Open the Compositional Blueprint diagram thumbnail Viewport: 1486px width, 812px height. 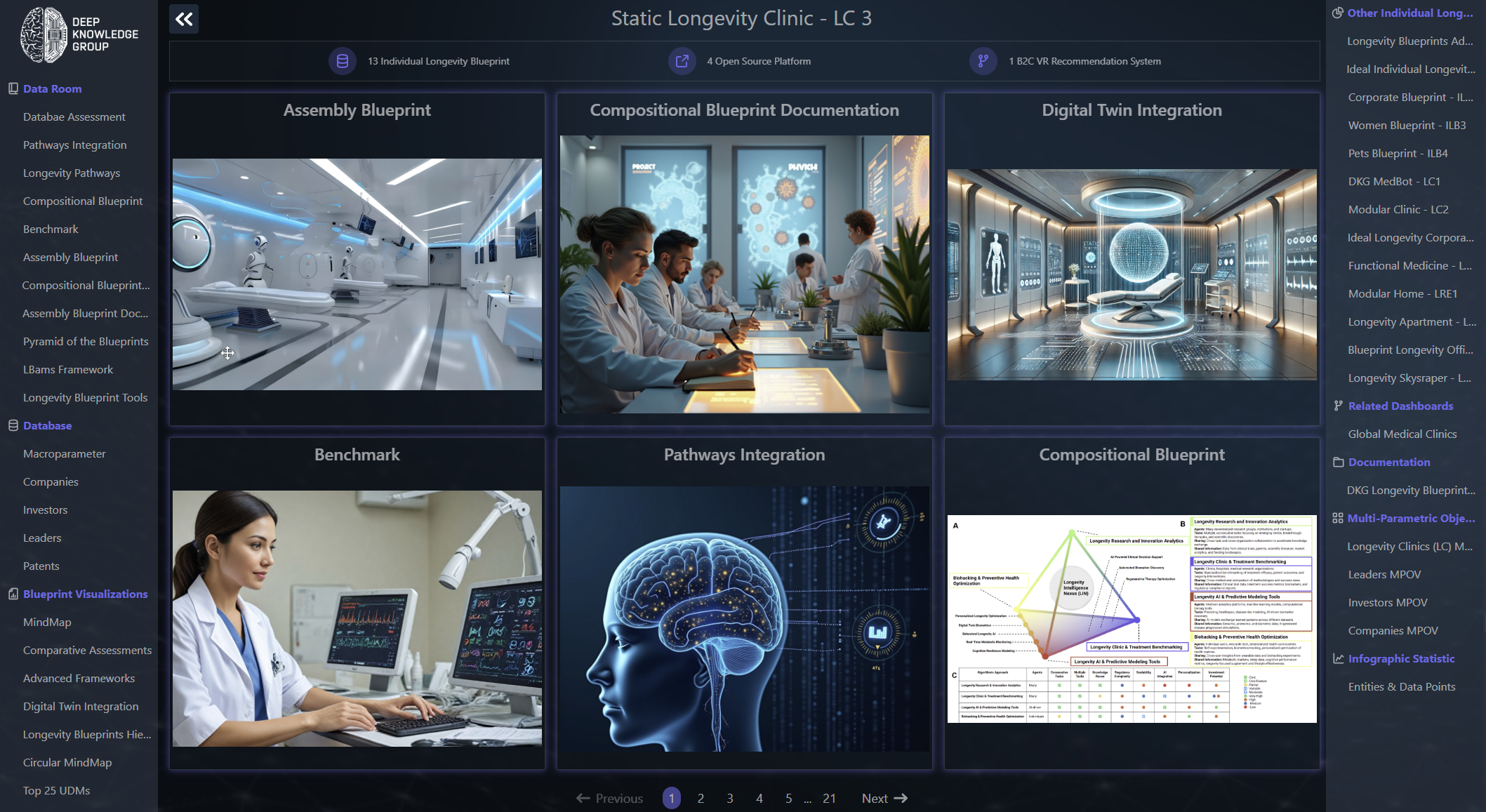click(x=1132, y=618)
